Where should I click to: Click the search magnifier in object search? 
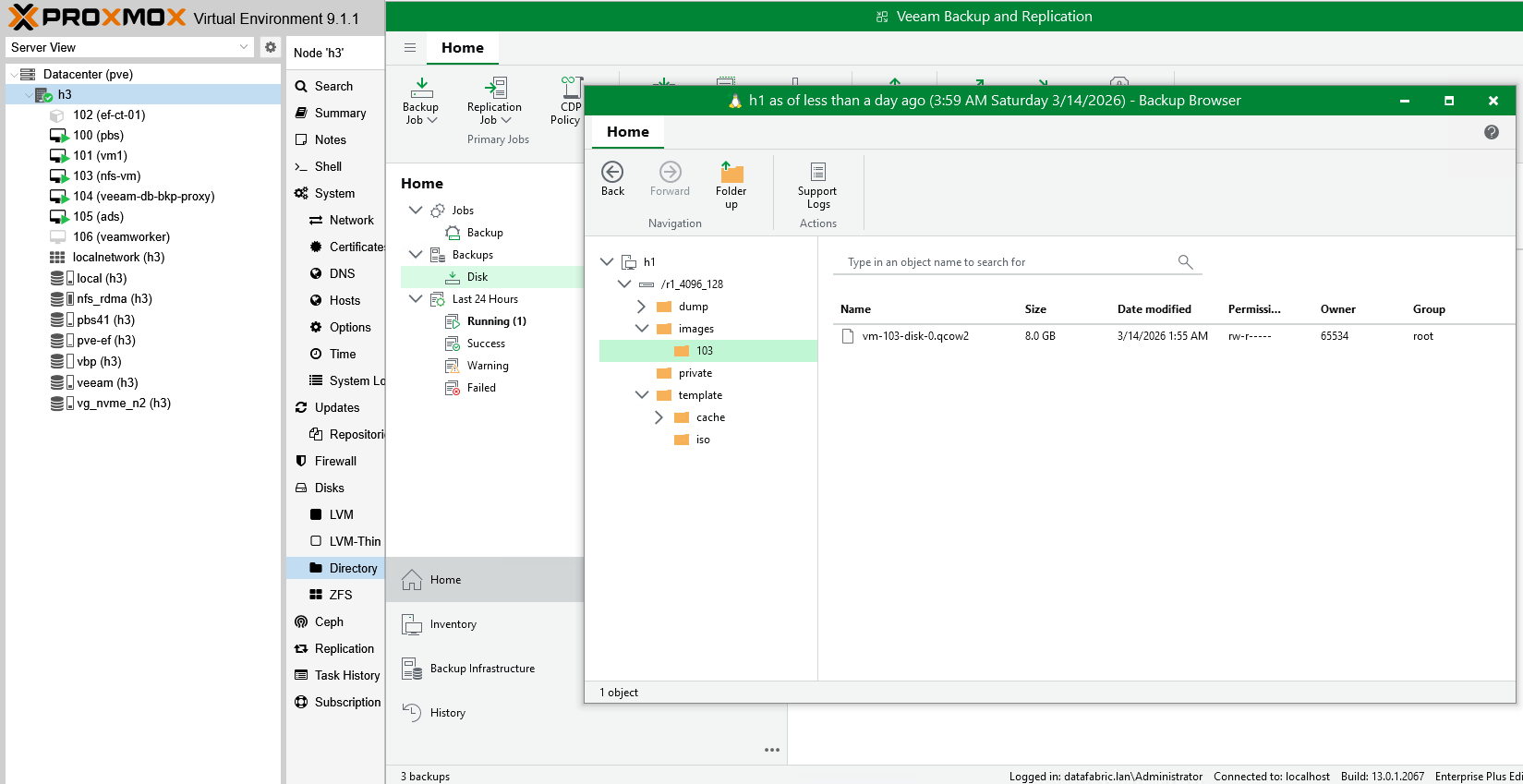tap(1185, 262)
